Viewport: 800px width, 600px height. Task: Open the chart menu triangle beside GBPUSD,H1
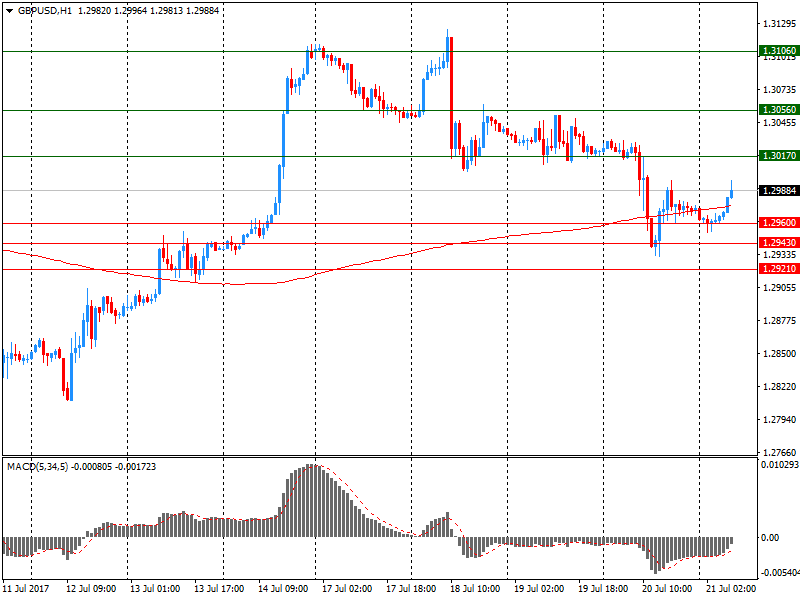click(x=10, y=11)
